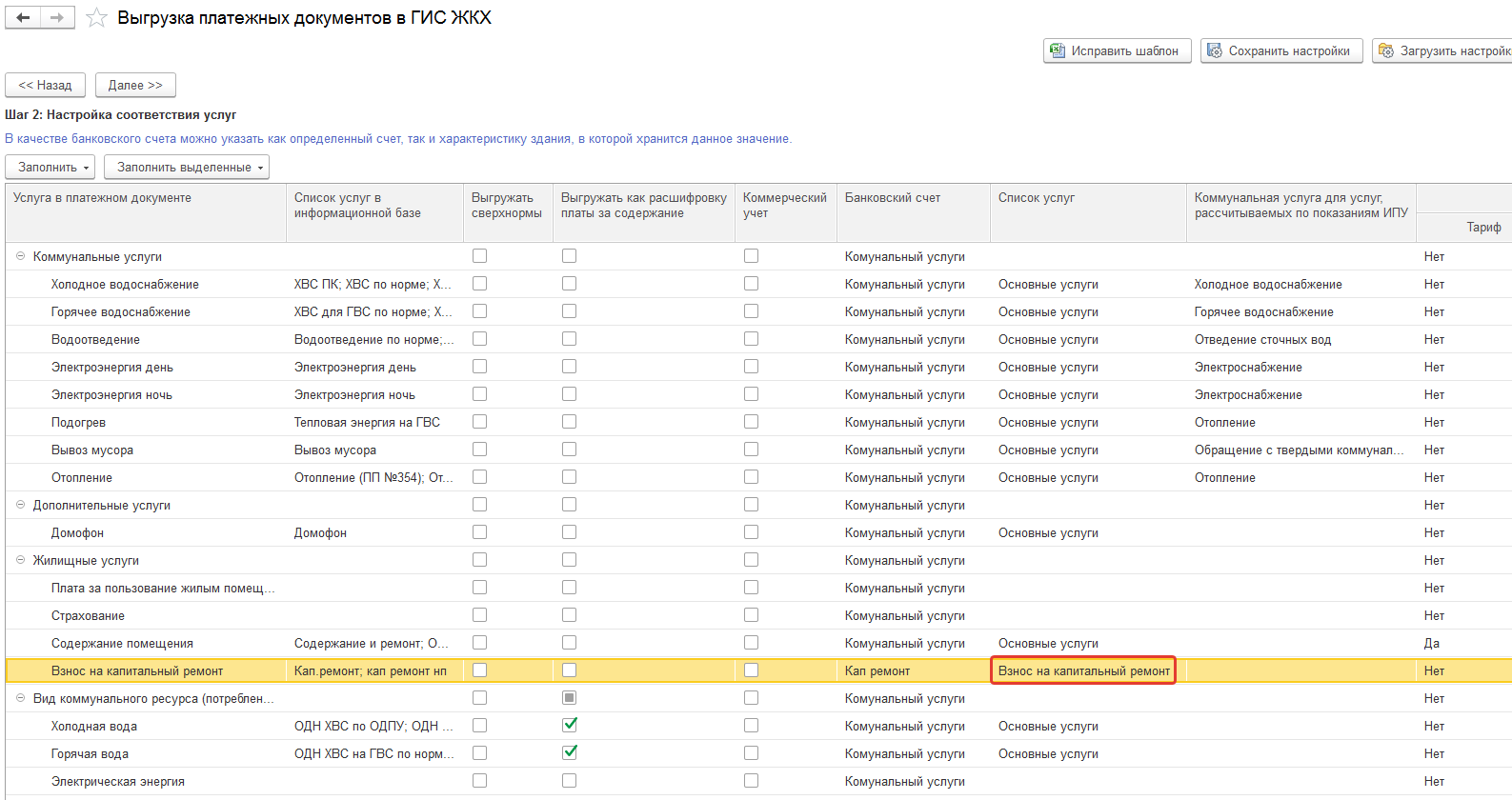
Task: Click the Исправить шаблон button
Action: pos(1117,50)
